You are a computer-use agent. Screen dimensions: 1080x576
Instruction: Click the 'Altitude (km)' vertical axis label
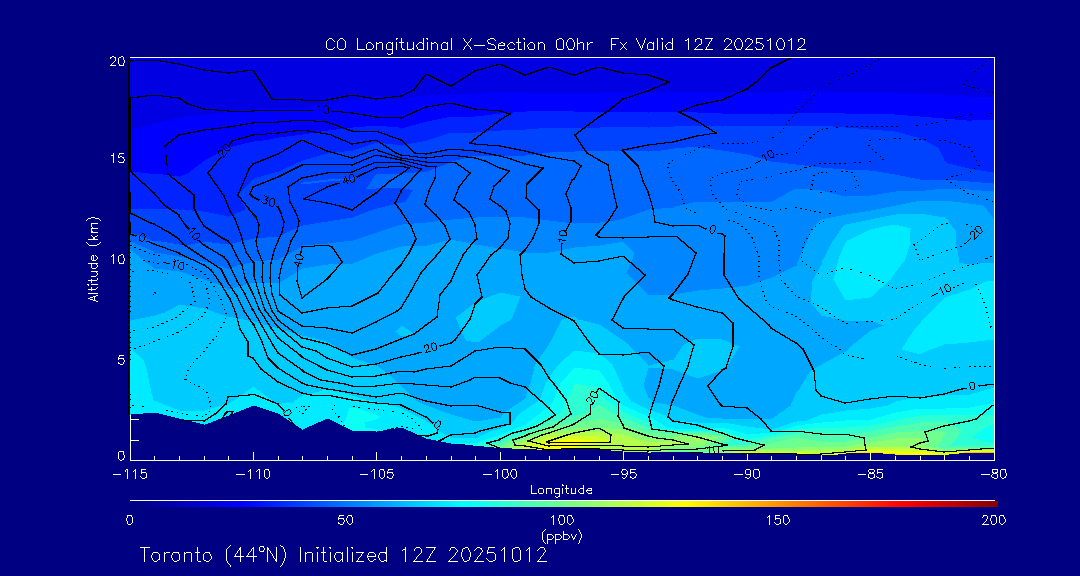pos(93,258)
